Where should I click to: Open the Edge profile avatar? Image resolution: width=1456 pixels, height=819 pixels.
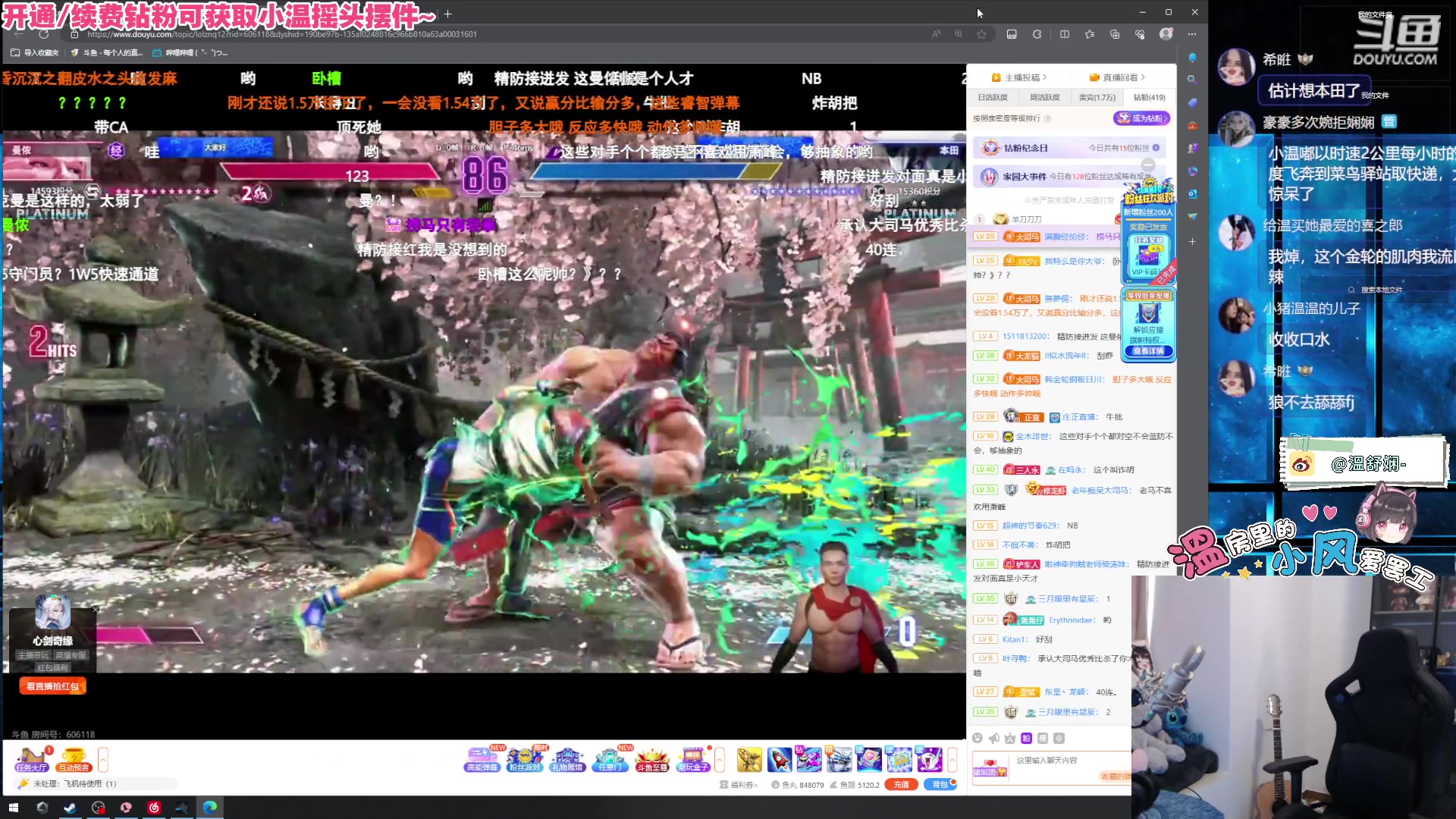coord(1166,34)
